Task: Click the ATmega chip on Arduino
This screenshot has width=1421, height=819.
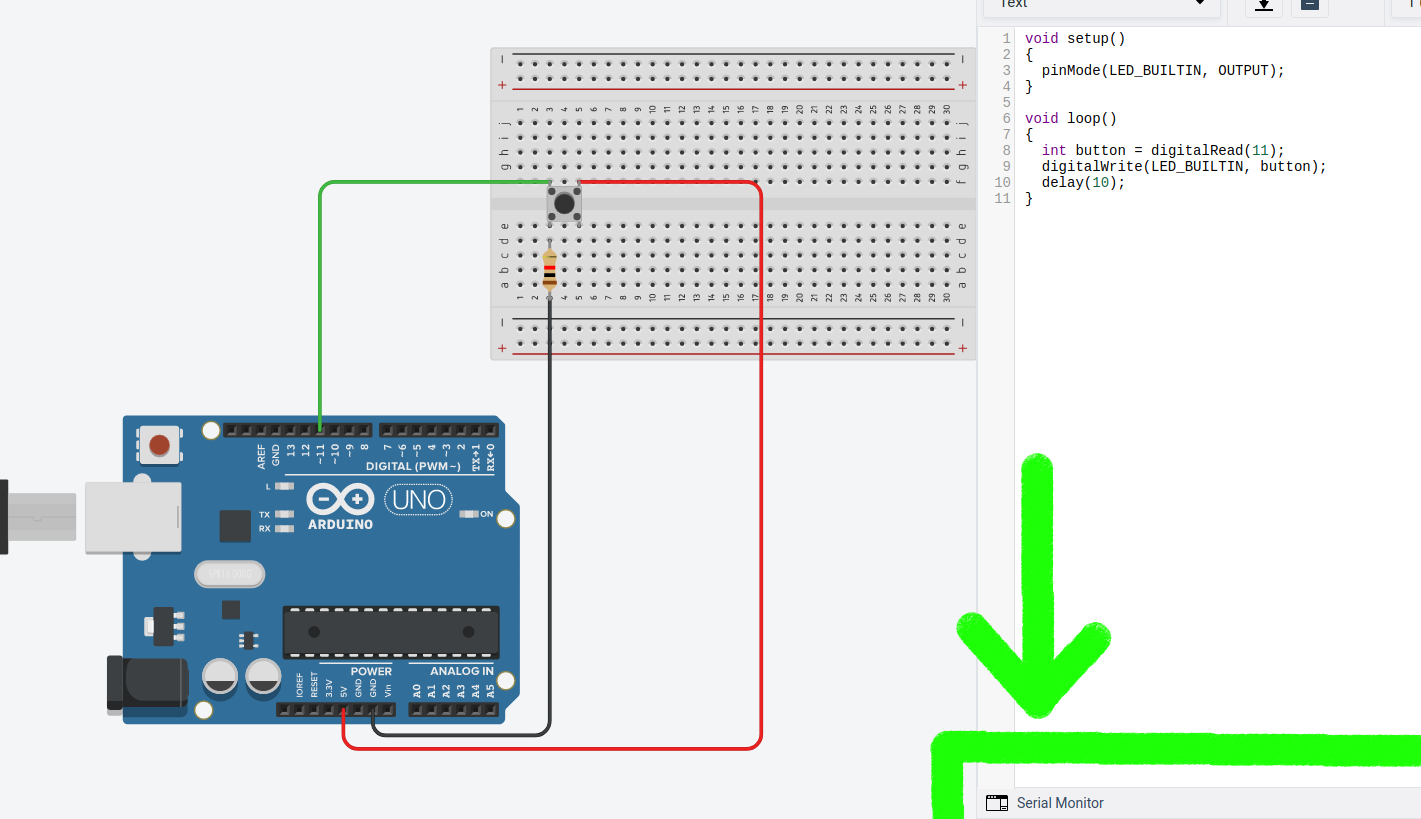Action: (391, 632)
